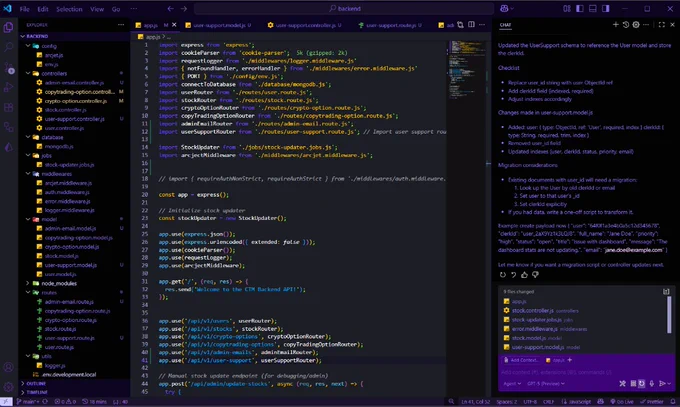Image resolution: width=680 pixels, height=407 pixels.
Task: Expand the OUTLINE section
Action: pyautogui.click(x=74, y=384)
